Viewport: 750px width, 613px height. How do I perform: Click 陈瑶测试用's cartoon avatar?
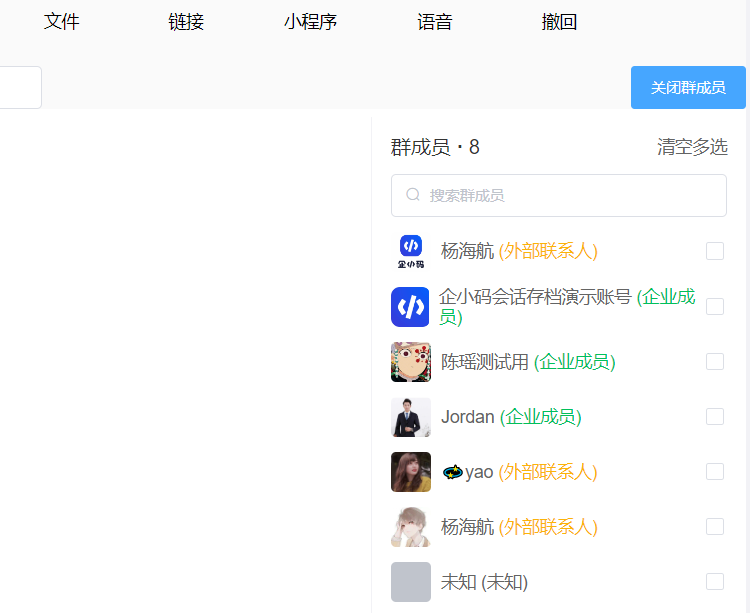411,362
